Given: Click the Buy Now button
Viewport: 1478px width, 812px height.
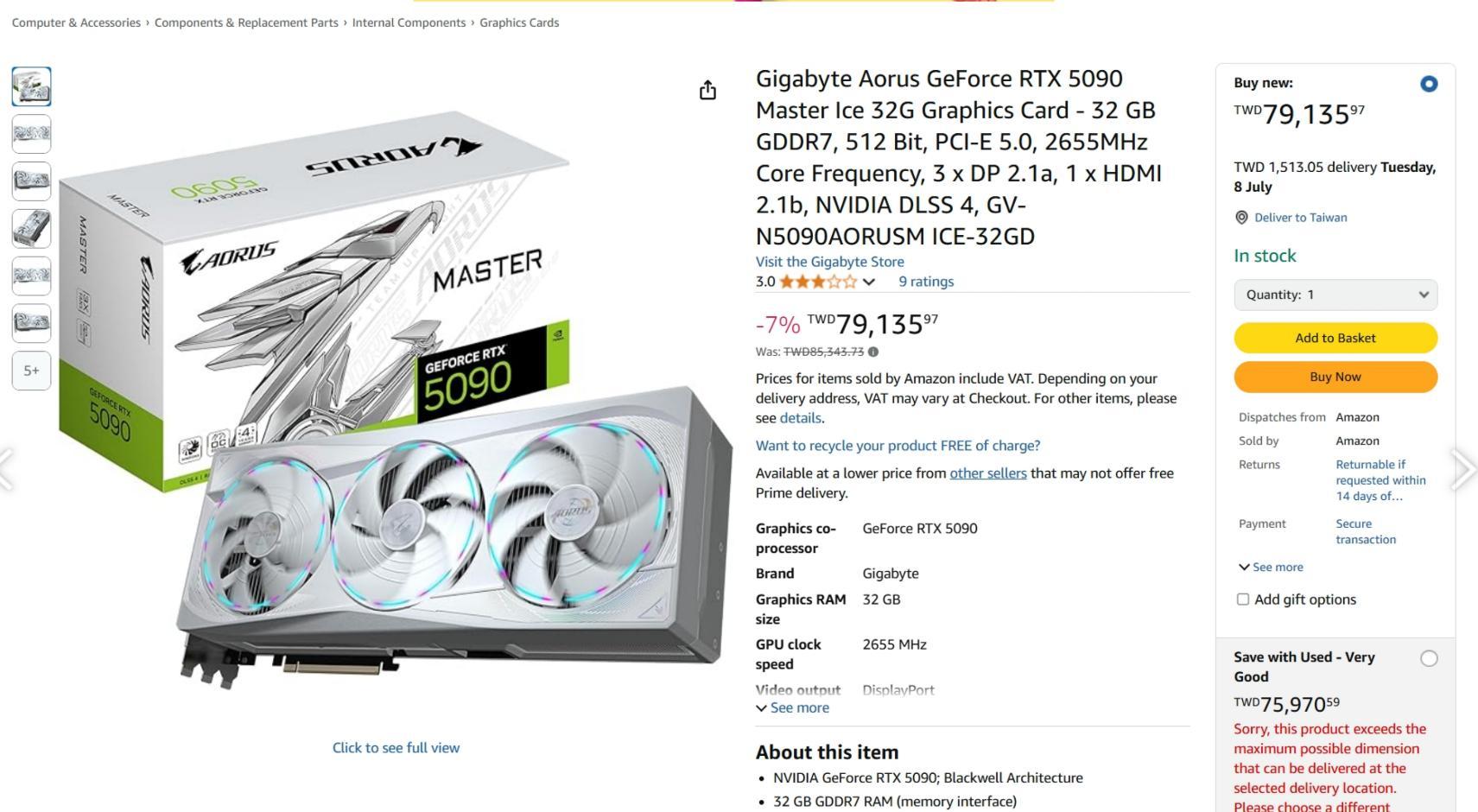Looking at the screenshot, I should (1335, 377).
